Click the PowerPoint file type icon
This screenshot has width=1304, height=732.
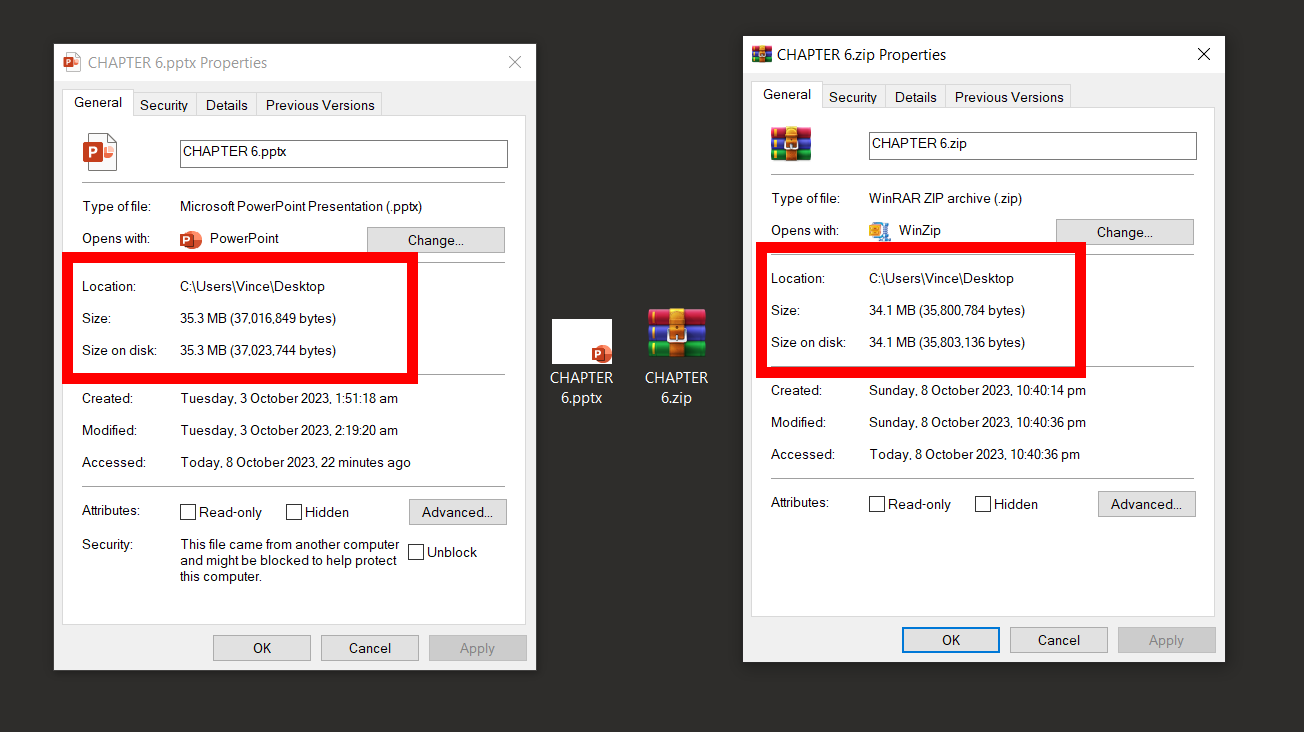[x=99, y=150]
